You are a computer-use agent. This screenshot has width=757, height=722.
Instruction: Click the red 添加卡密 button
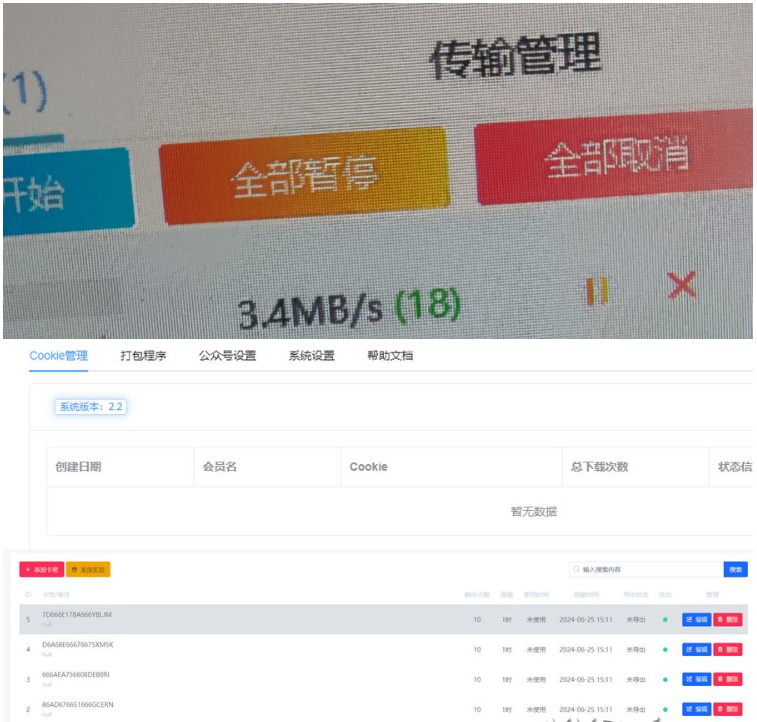(x=41, y=569)
